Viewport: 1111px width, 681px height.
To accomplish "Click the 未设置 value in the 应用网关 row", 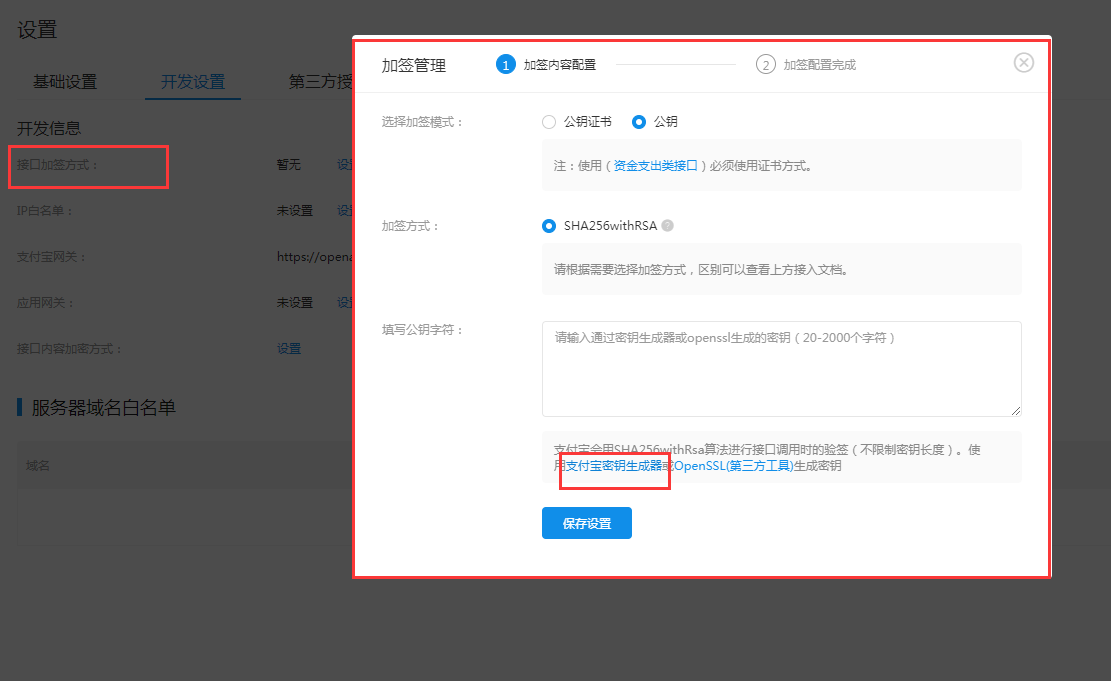I will tap(295, 303).
